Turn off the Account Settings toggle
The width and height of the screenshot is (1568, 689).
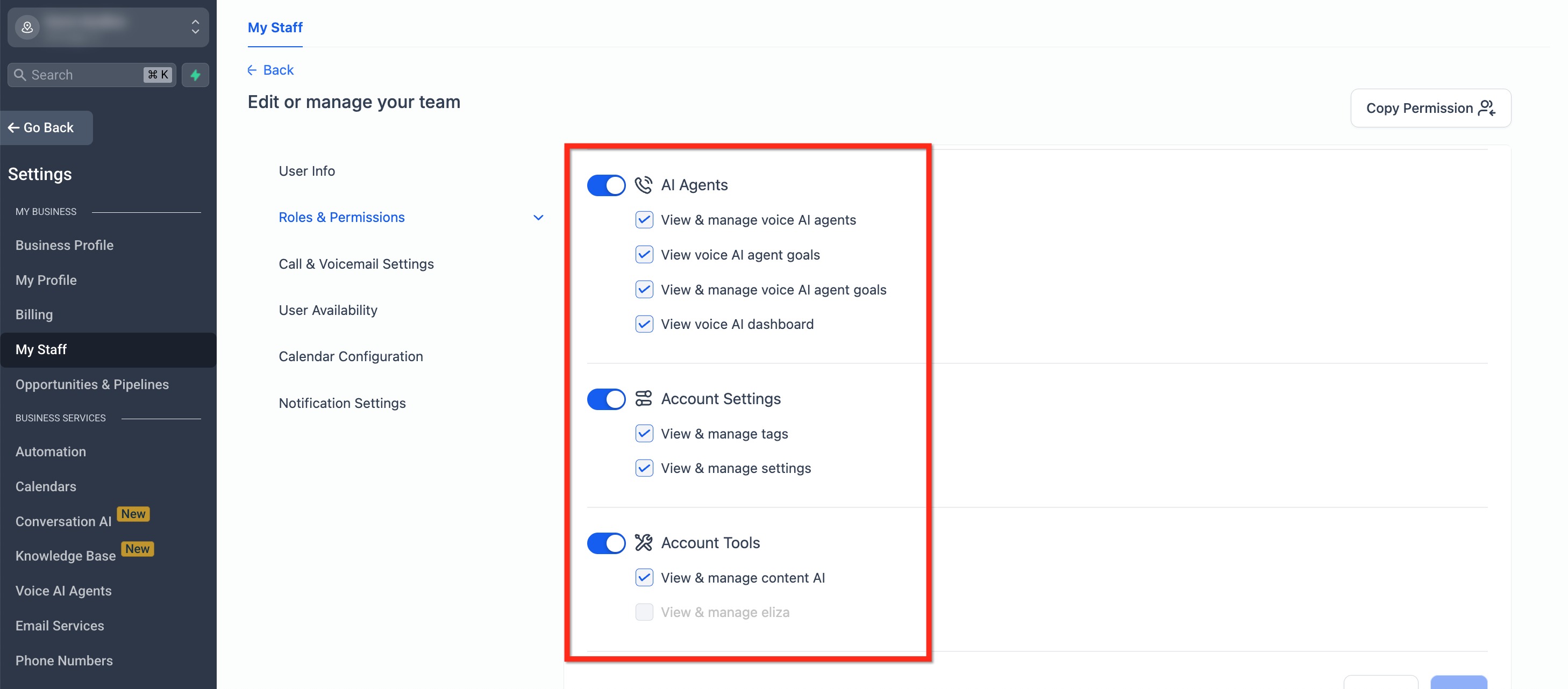[x=605, y=399]
